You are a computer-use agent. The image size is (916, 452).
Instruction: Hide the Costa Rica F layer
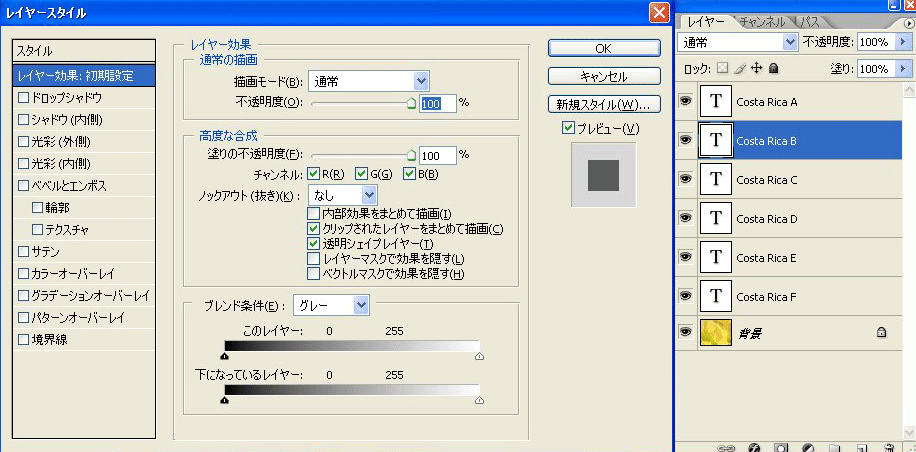pyautogui.click(x=685, y=296)
